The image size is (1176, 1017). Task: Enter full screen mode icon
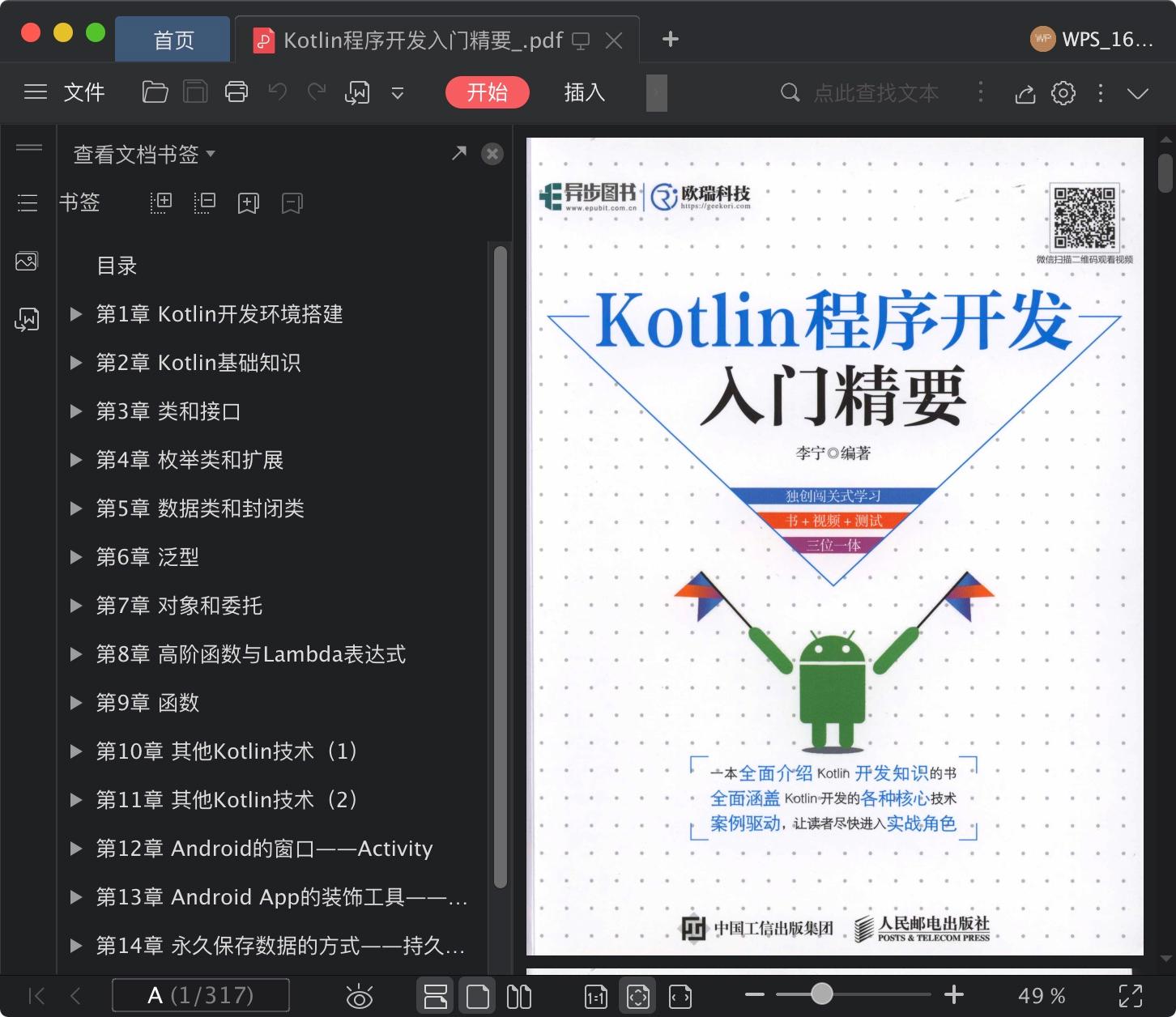click(1131, 996)
